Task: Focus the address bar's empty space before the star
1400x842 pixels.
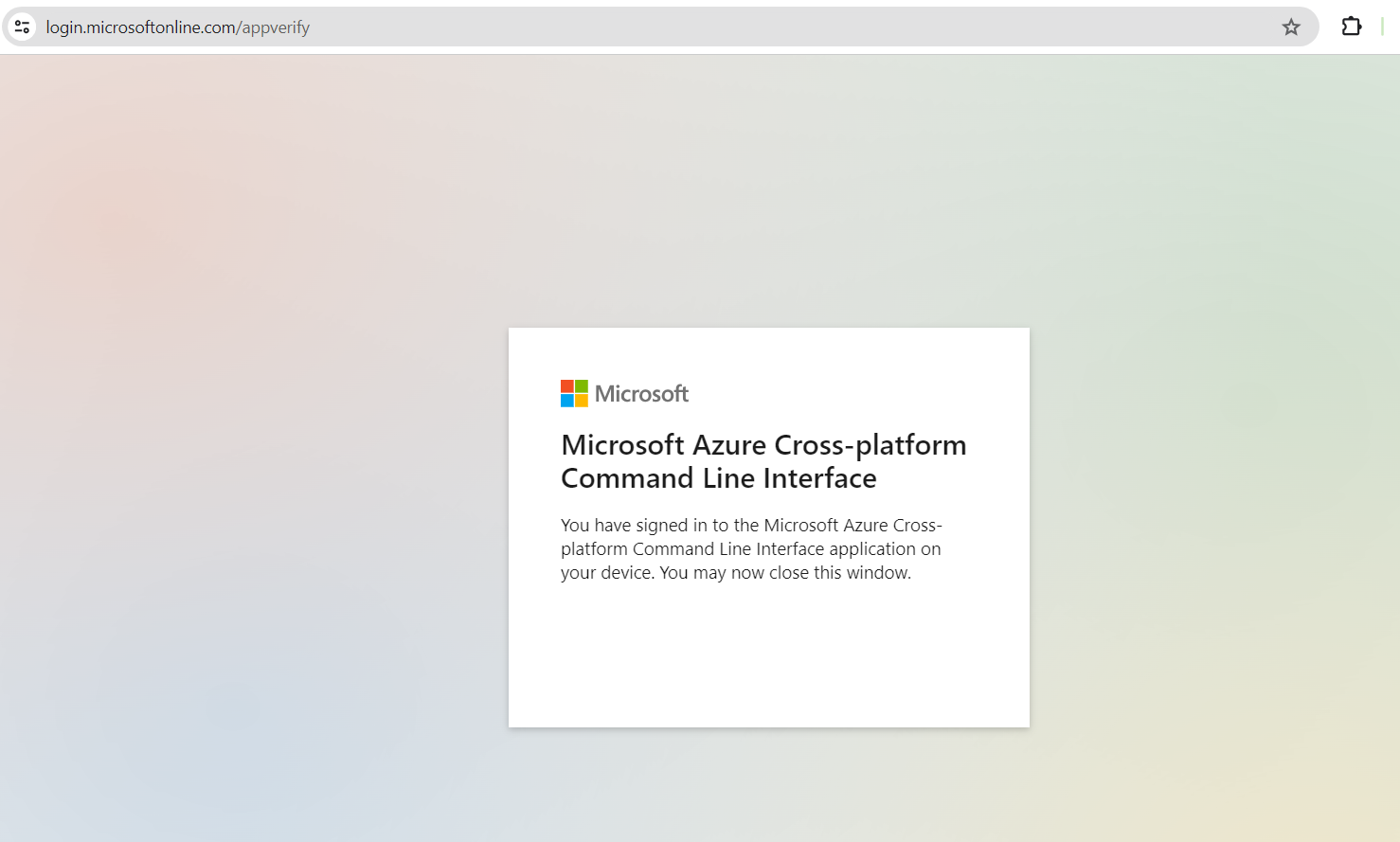Action: click(796, 27)
